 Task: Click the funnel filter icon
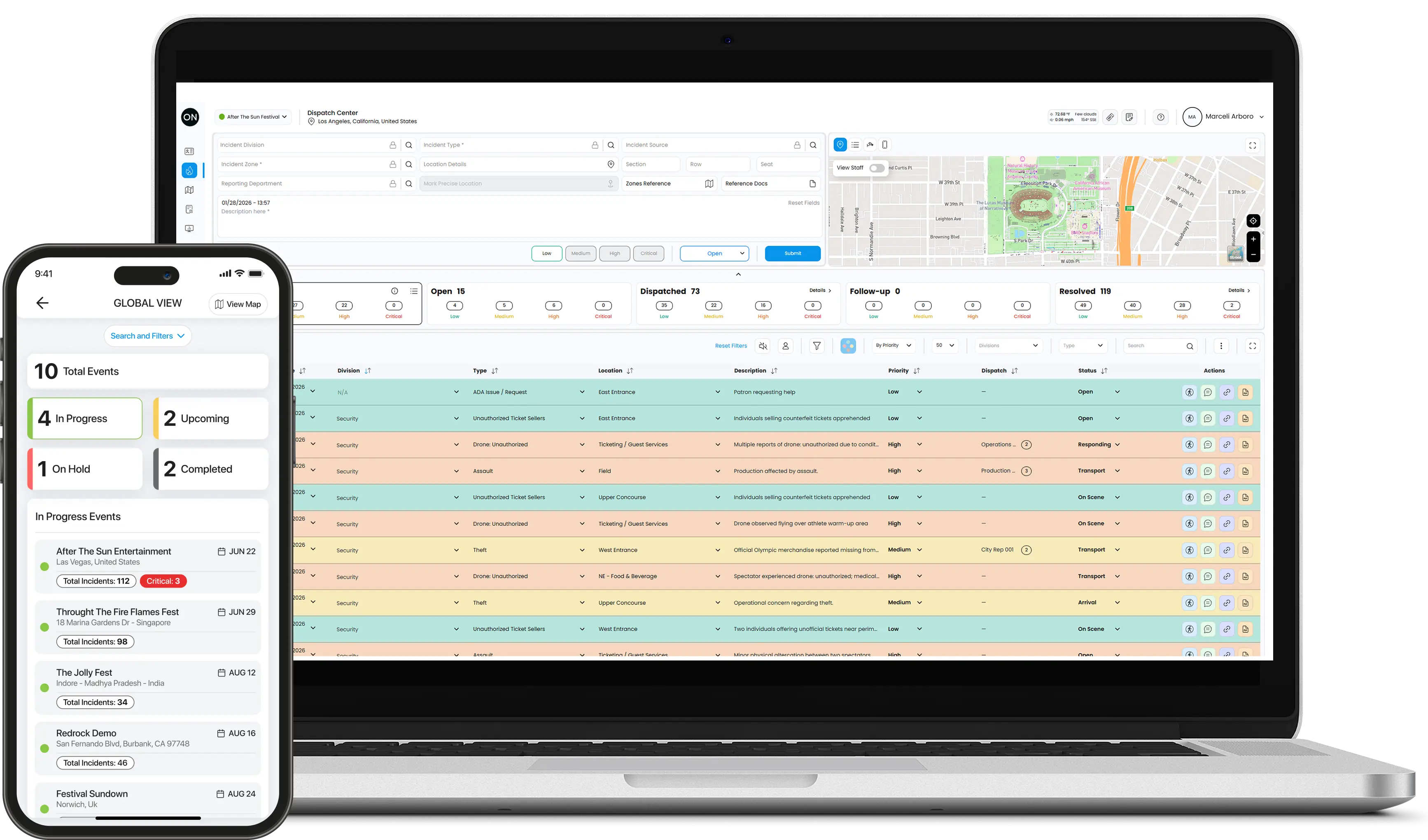[817, 346]
